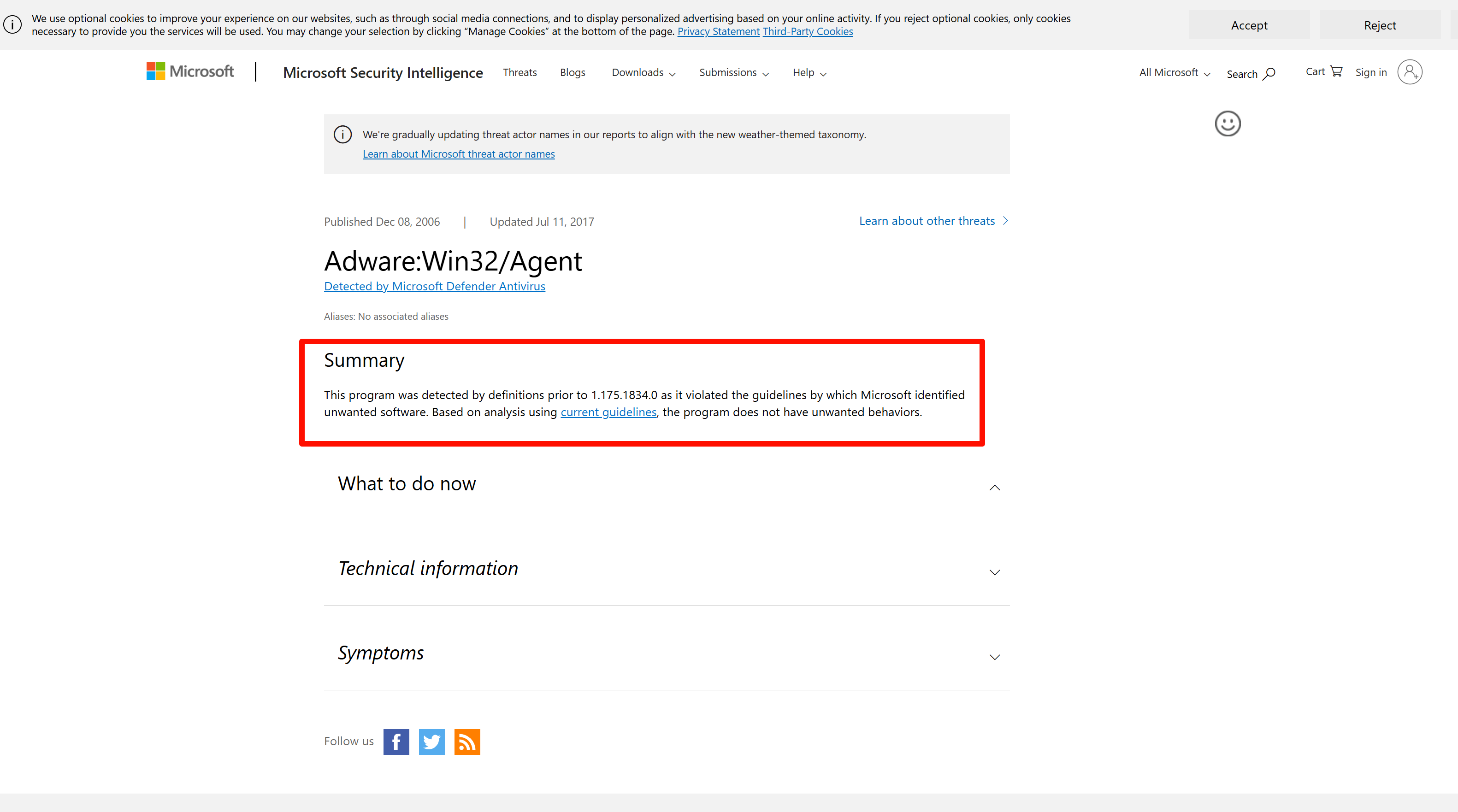The height and width of the screenshot is (812, 1458).
Task: Open Search with magnifier icon
Action: [x=1250, y=74]
